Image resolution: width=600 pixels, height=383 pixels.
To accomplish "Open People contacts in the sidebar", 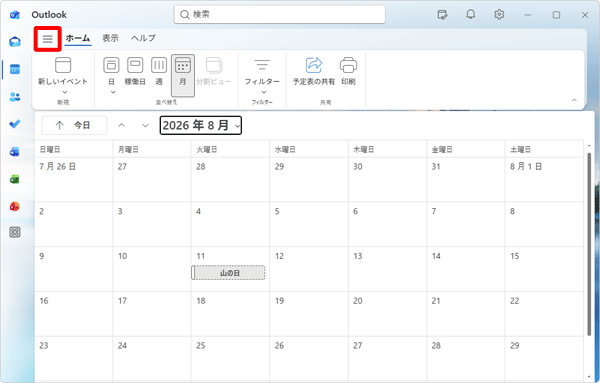I will [x=15, y=97].
